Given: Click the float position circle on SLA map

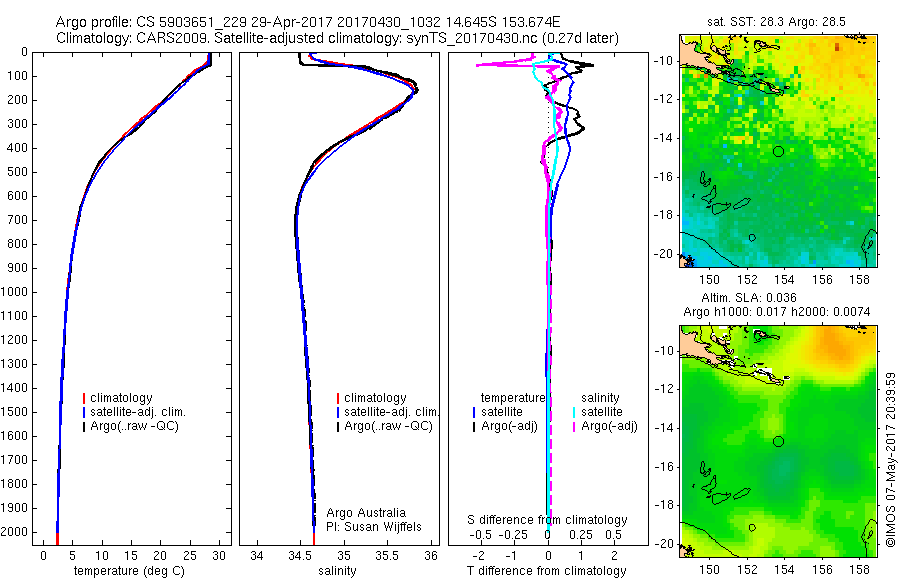Looking at the screenshot, I should (x=778, y=442).
